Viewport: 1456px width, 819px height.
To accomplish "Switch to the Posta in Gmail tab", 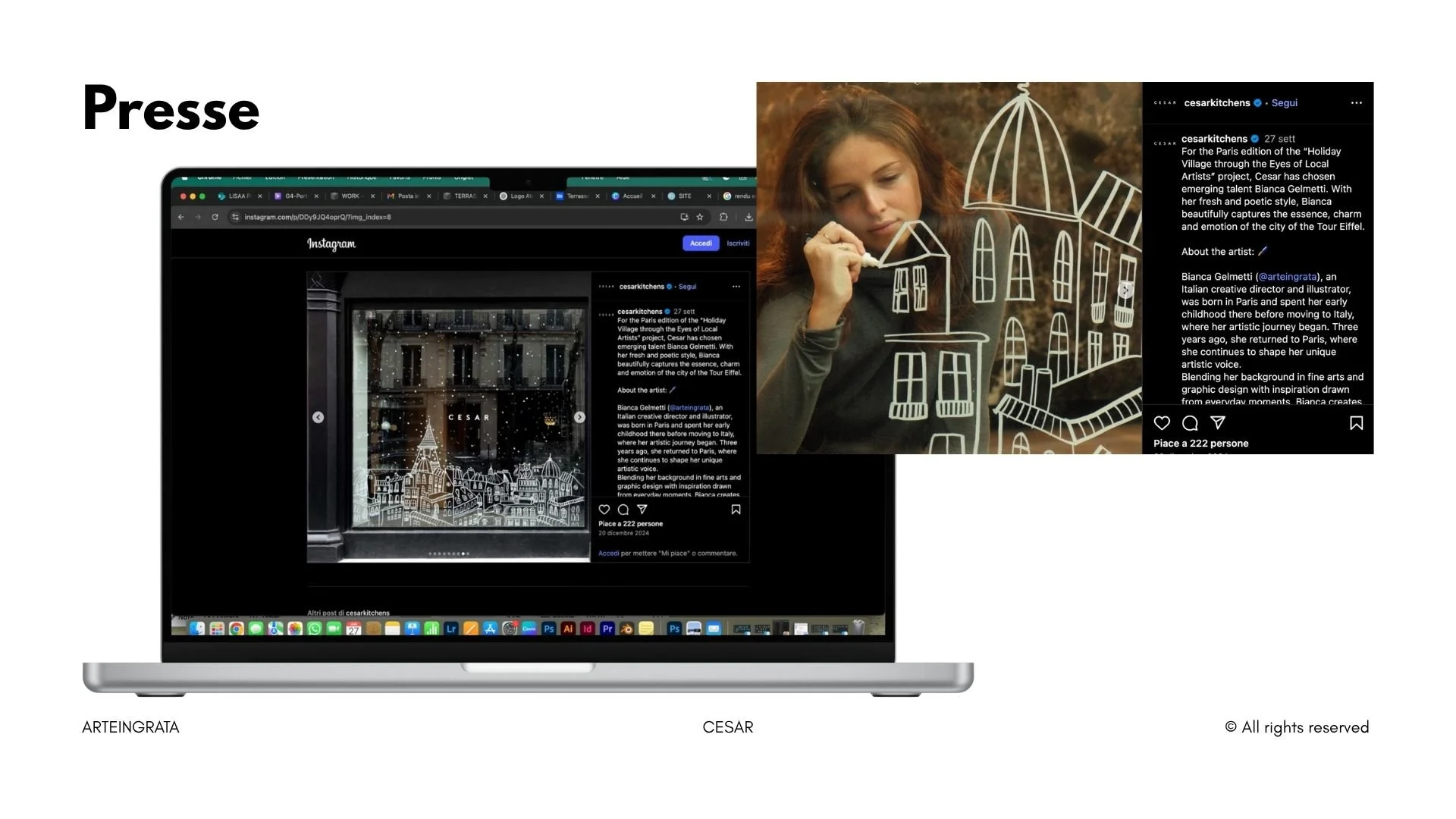I will 408,196.
